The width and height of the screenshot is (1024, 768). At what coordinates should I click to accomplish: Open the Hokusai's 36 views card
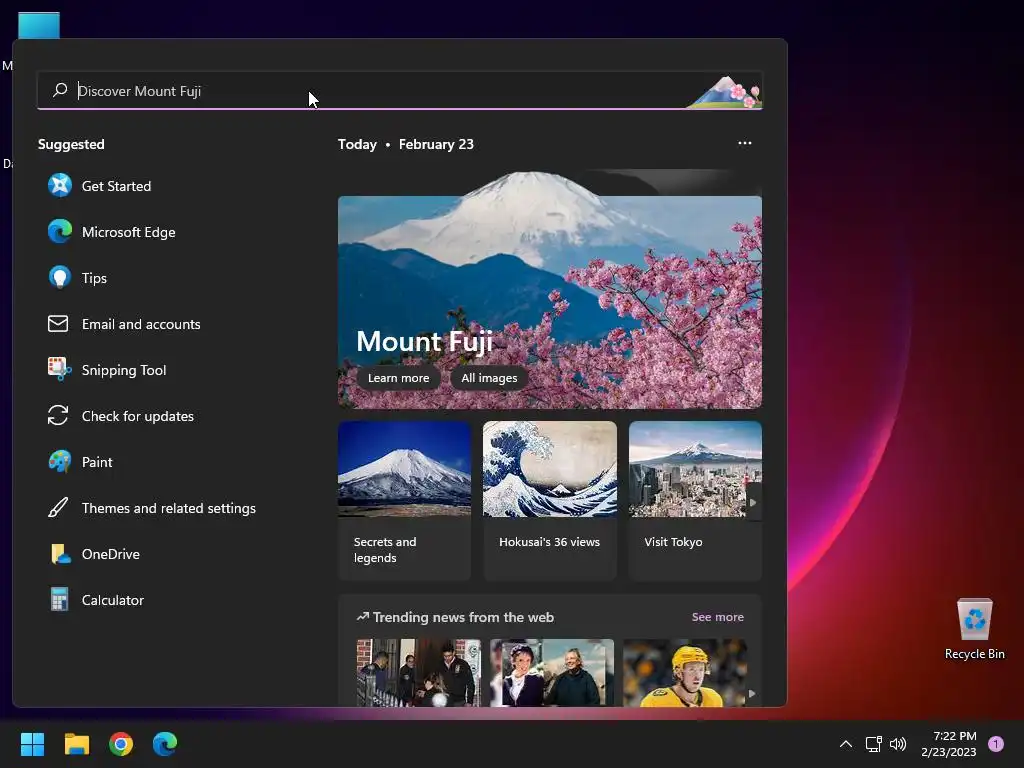pos(550,501)
